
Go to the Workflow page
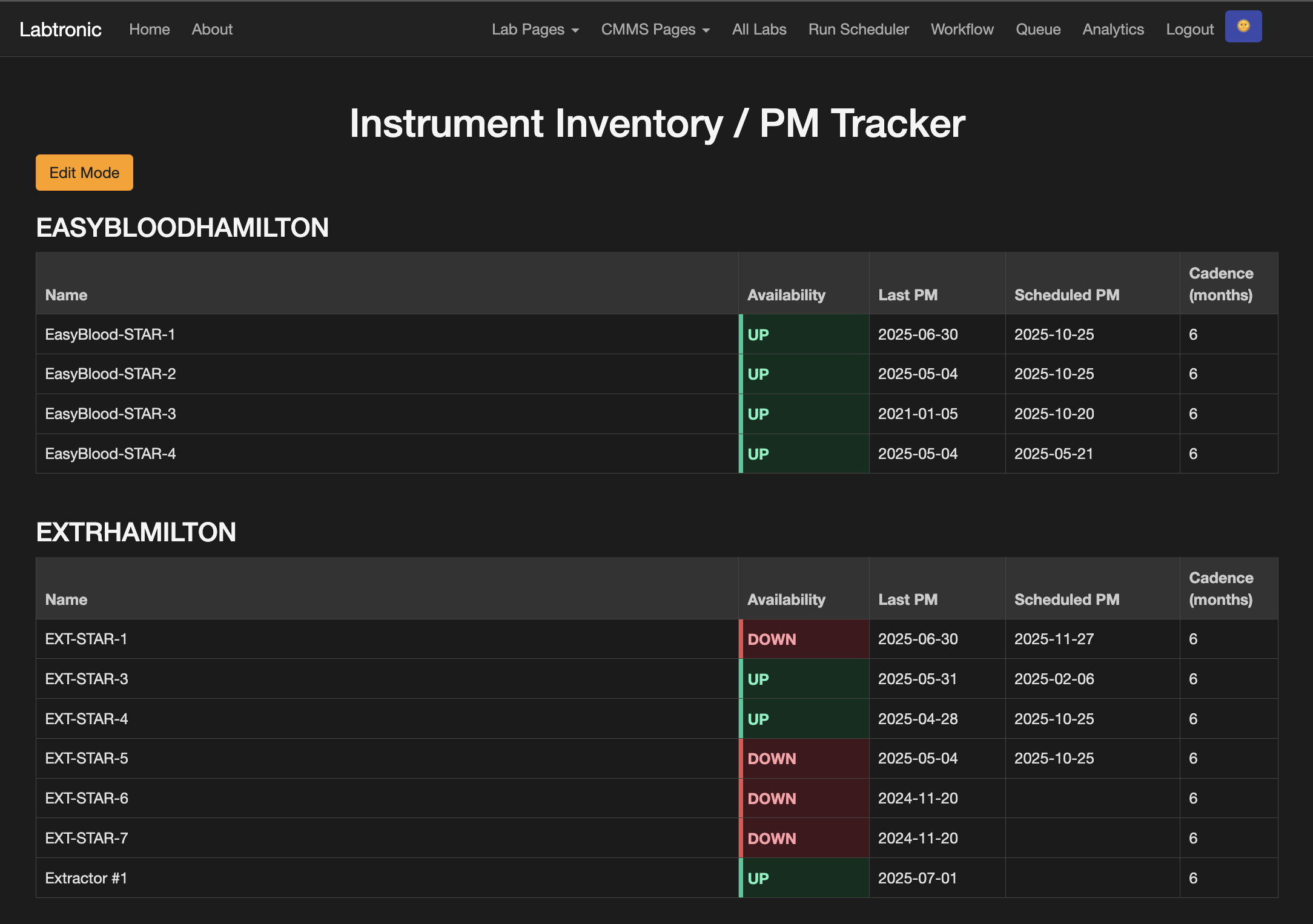962,29
